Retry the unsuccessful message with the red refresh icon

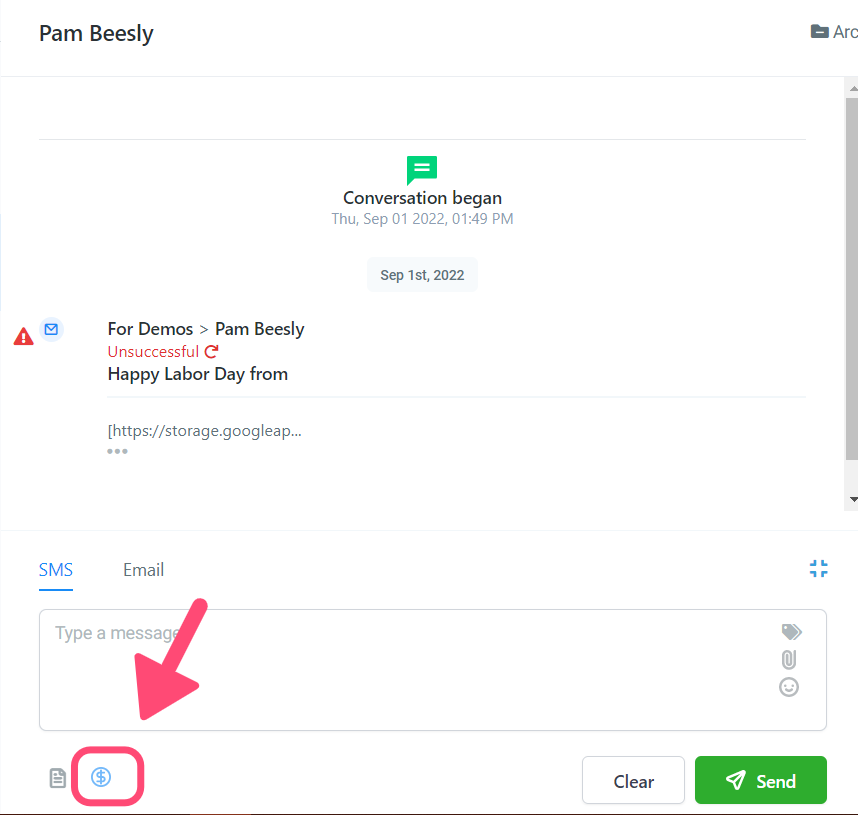211,351
